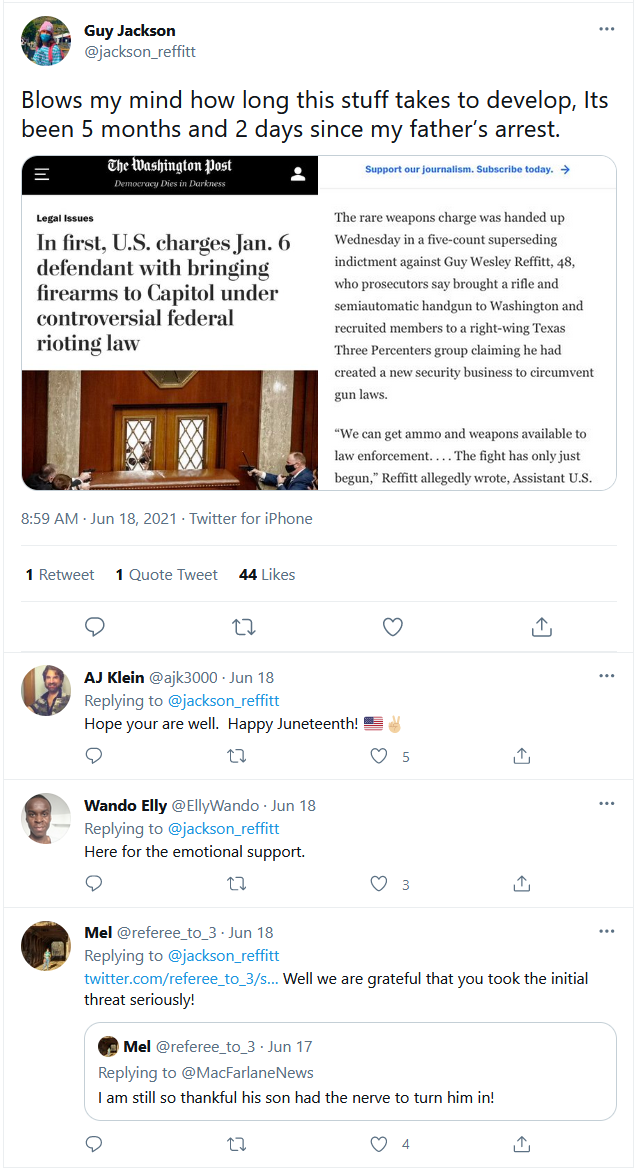The width and height of the screenshot is (639, 1168).
Task: Share Mel's reply via share icon
Action: click(x=522, y=1143)
